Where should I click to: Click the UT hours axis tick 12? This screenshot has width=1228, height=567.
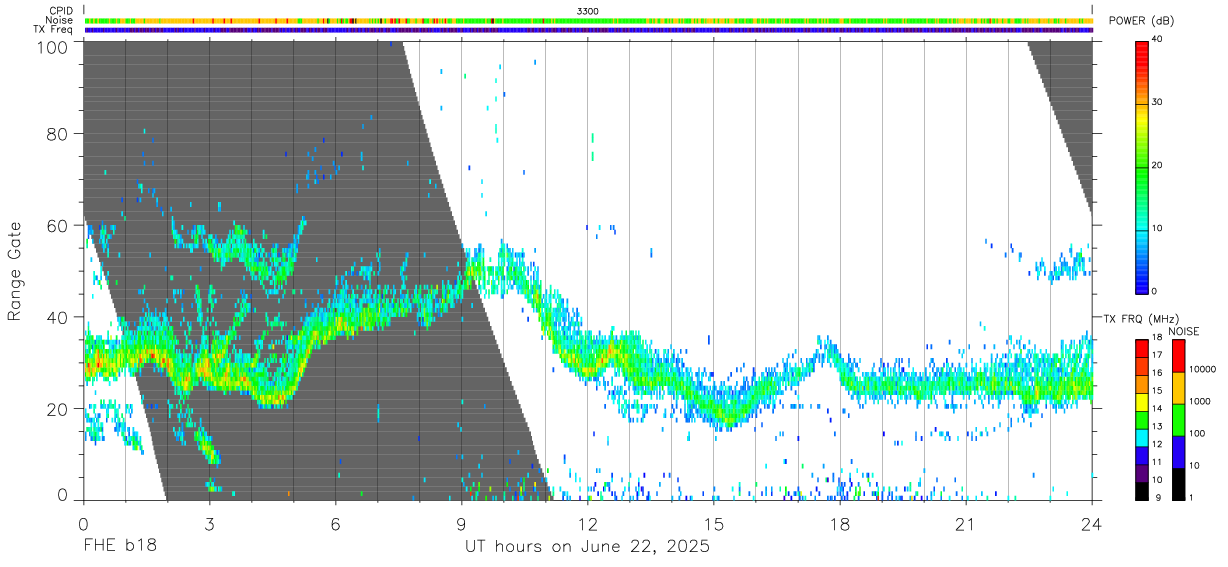pos(588,524)
